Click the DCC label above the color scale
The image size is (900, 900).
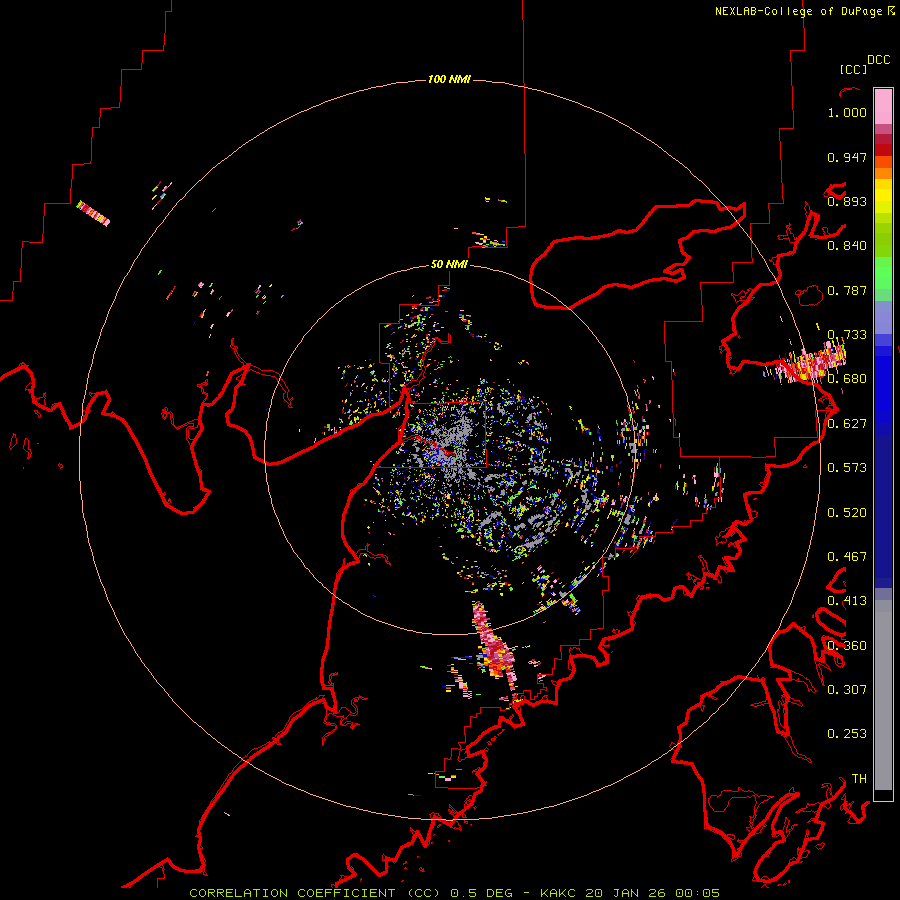tap(879, 60)
